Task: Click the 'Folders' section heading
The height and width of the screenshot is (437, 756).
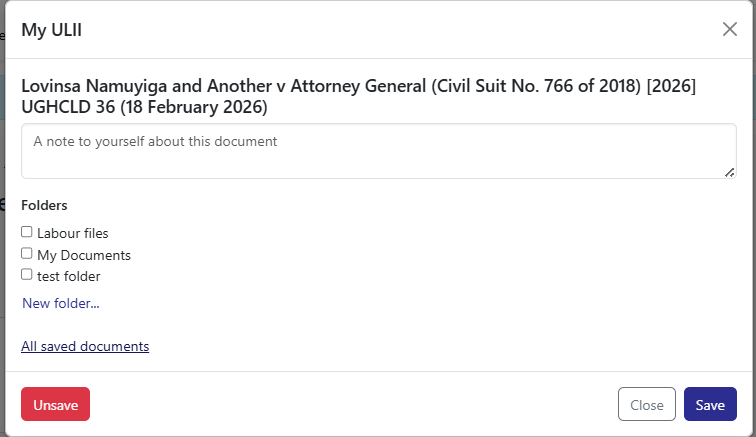Action: coord(44,205)
